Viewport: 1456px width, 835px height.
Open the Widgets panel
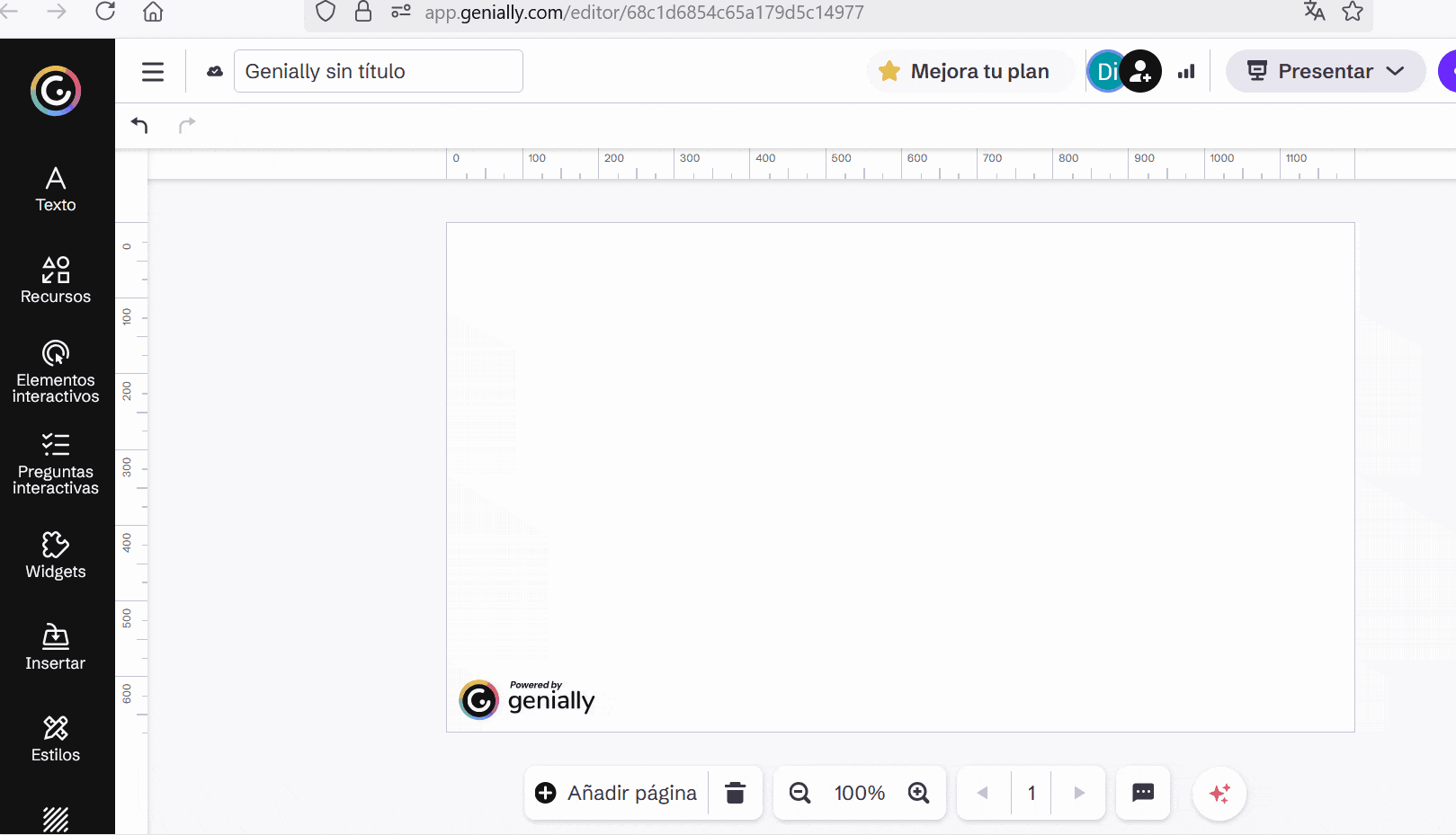[x=56, y=555]
